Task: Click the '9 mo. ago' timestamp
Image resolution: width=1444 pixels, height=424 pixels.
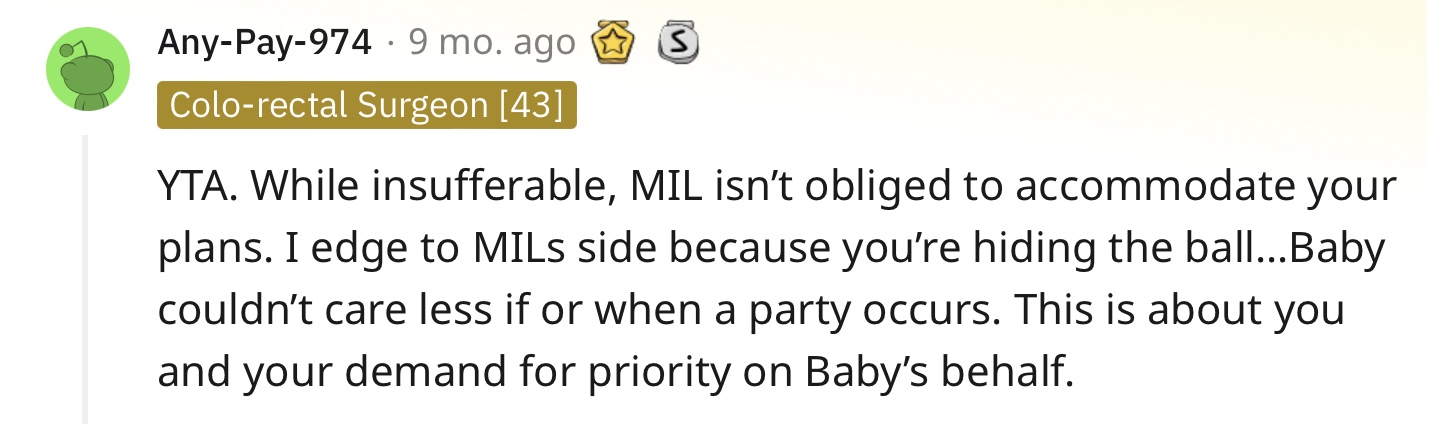Action: click(x=492, y=42)
